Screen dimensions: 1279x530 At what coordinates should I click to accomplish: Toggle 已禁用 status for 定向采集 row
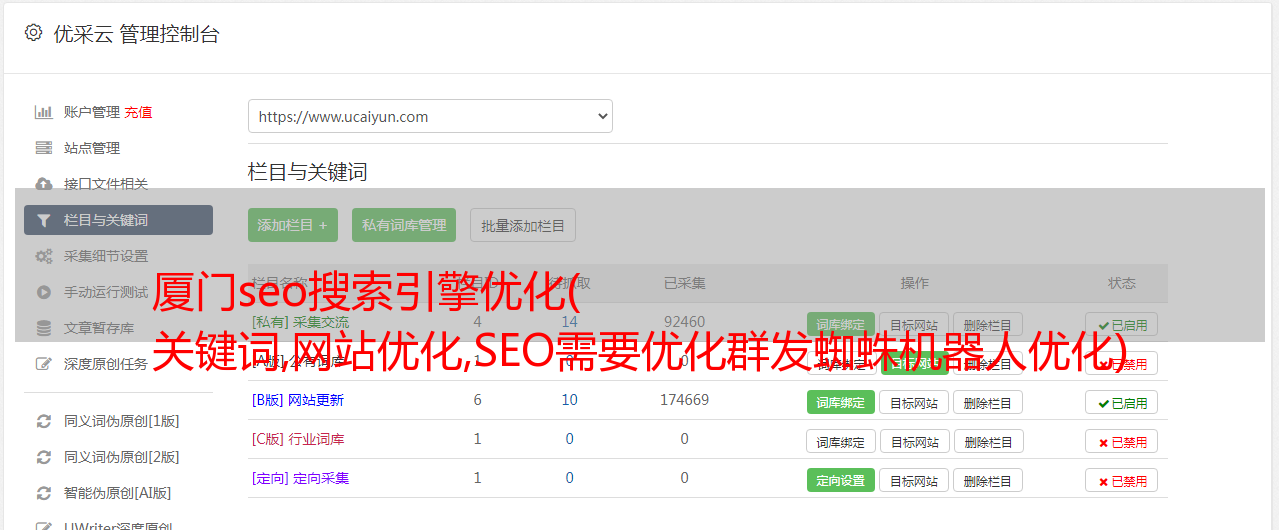coord(1121,480)
